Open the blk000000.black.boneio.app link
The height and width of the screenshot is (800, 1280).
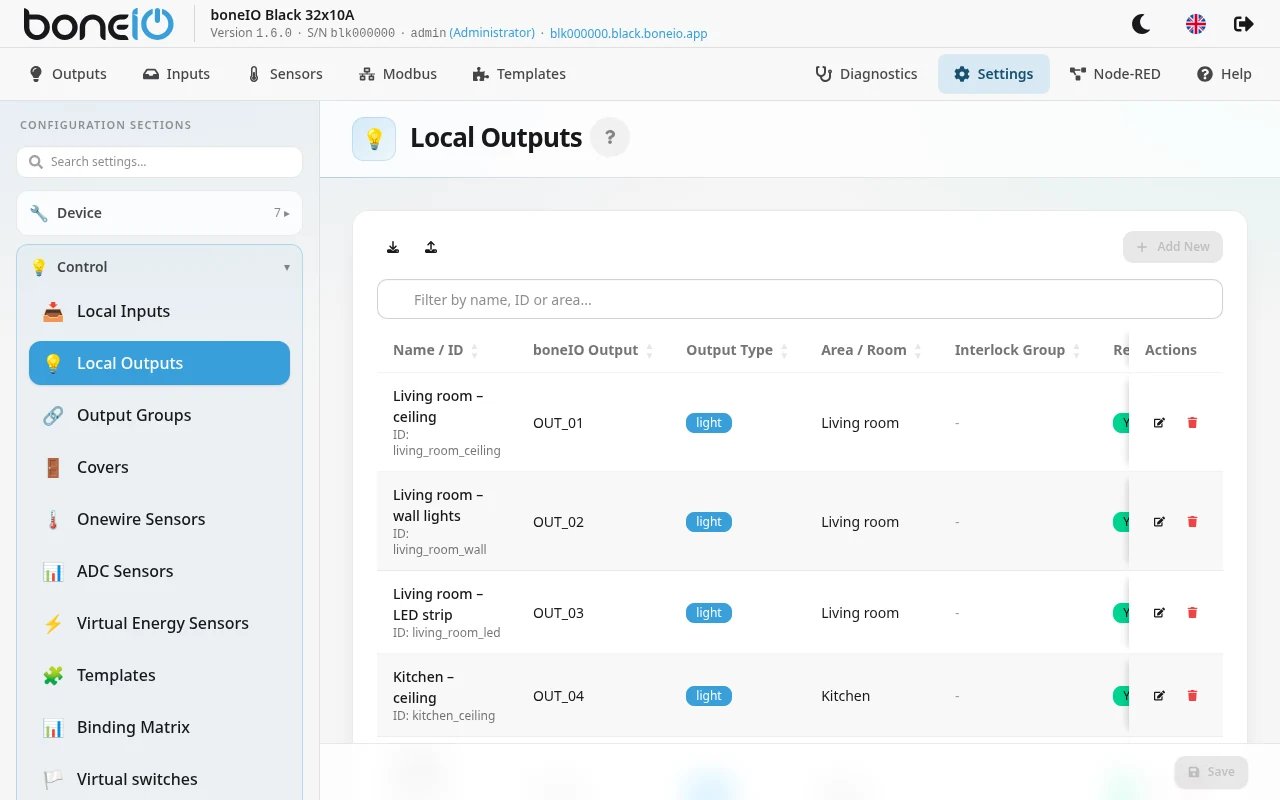(629, 33)
